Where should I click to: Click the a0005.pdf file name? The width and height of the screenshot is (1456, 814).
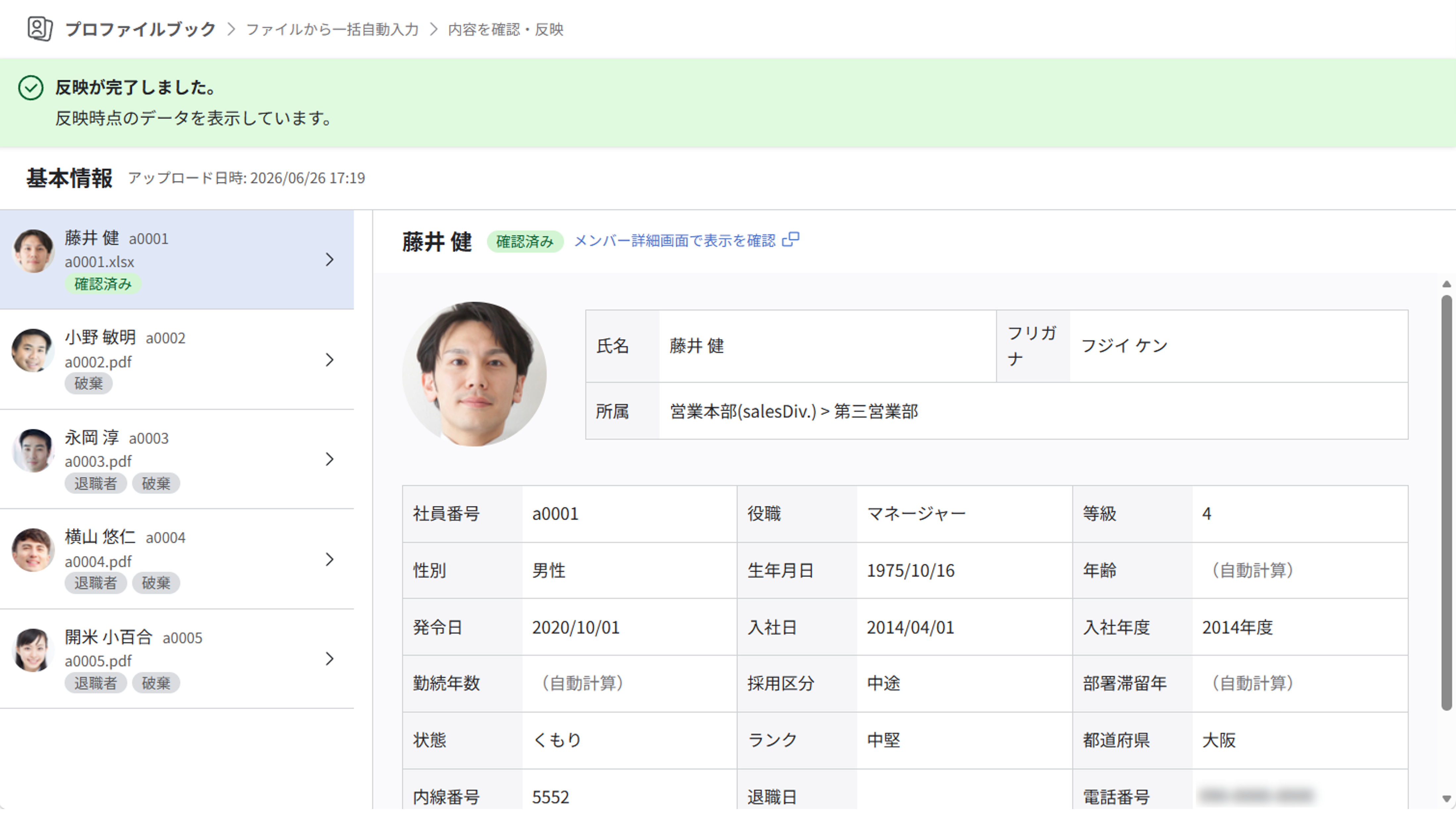[98, 661]
